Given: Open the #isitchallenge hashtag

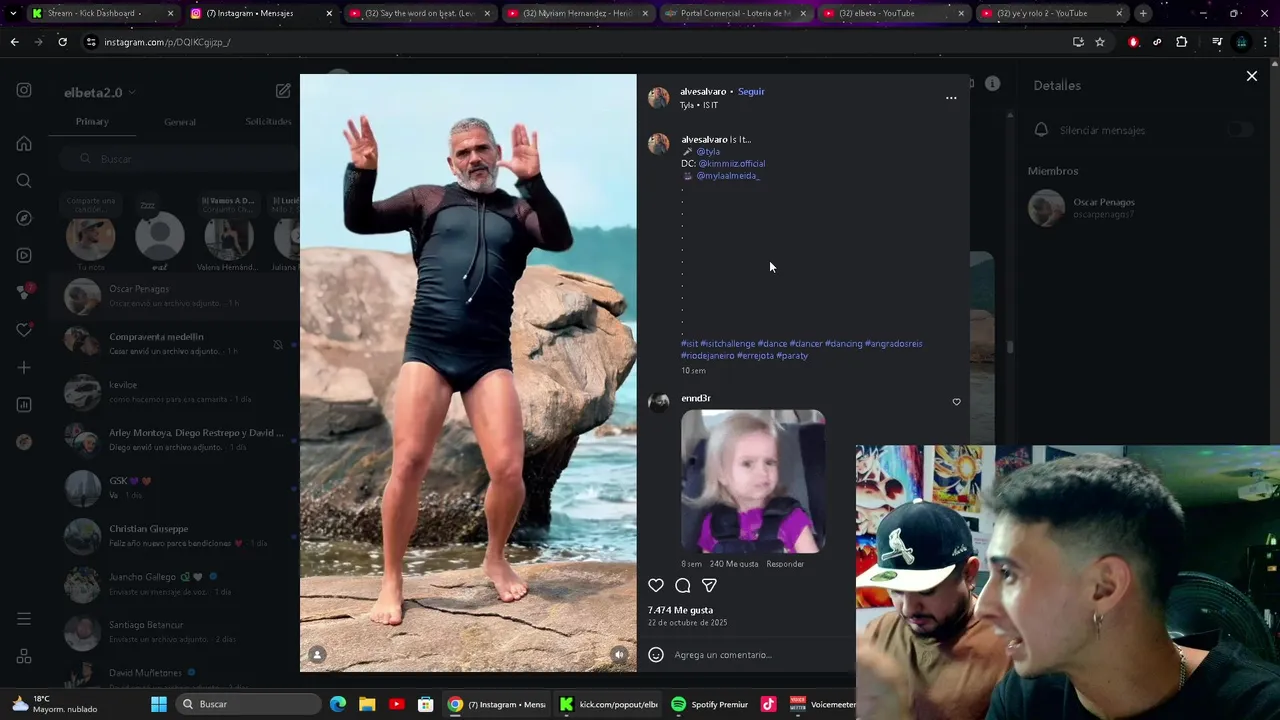Looking at the screenshot, I should [x=728, y=344].
